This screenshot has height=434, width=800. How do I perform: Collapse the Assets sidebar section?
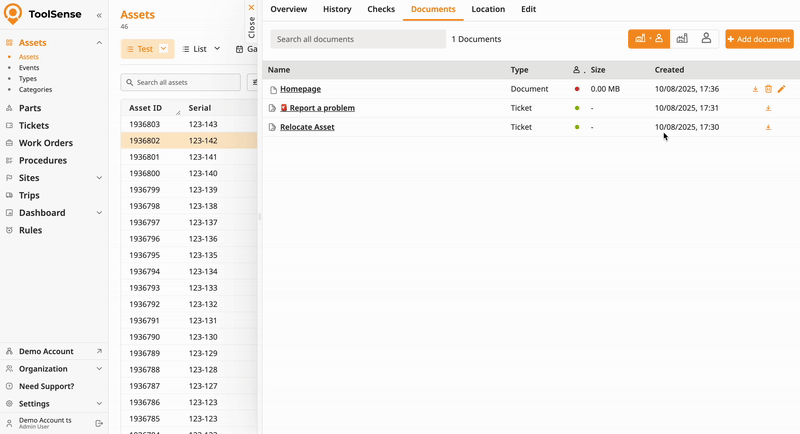tap(99, 43)
